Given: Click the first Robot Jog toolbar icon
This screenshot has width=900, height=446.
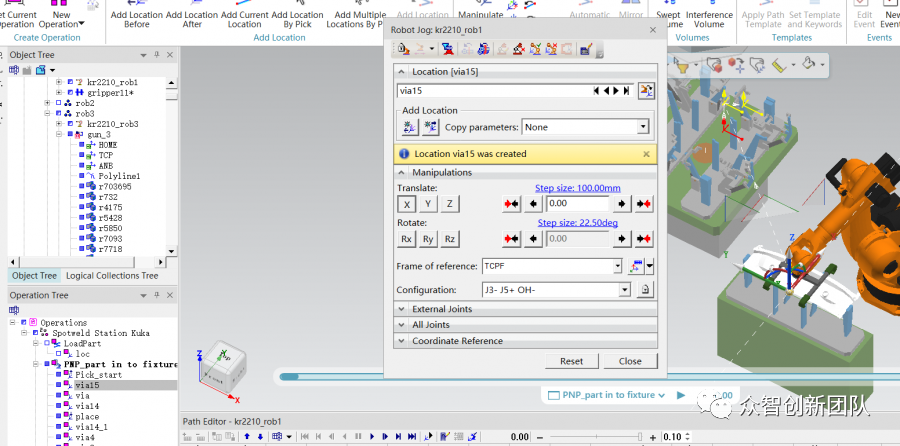Looking at the screenshot, I should coord(404,49).
